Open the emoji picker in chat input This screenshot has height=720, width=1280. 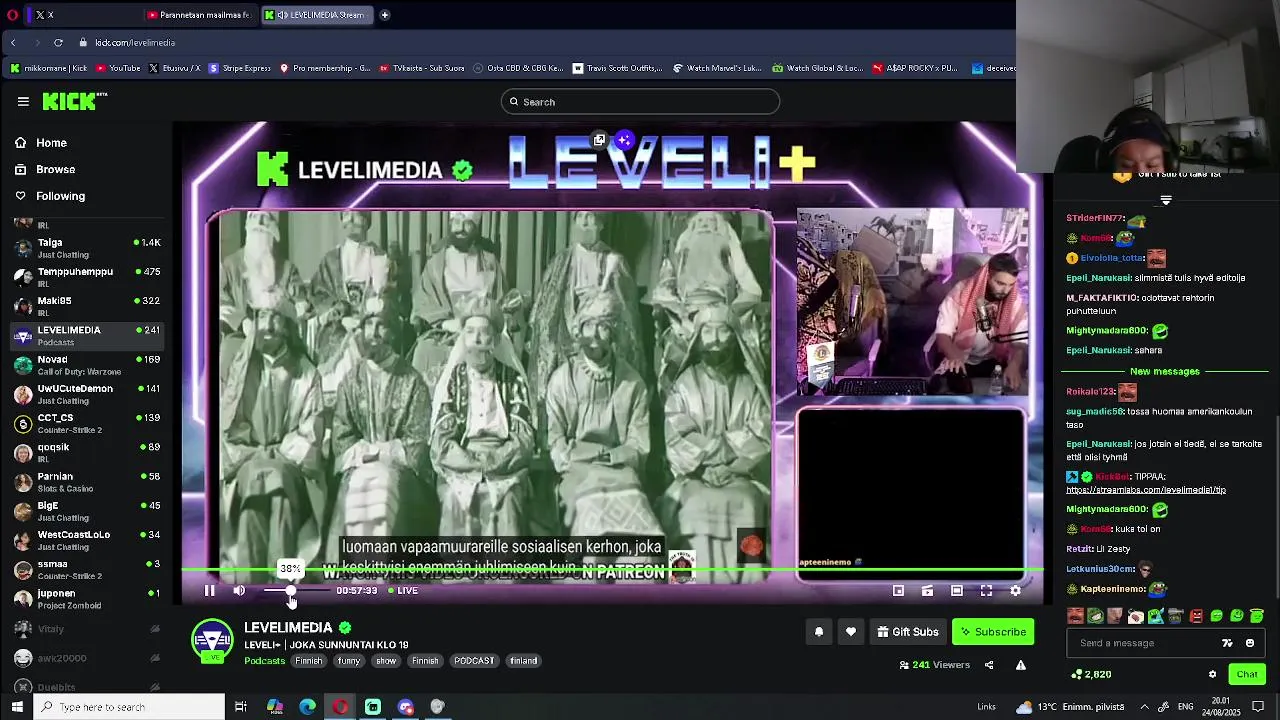click(x=1250, y=643)
